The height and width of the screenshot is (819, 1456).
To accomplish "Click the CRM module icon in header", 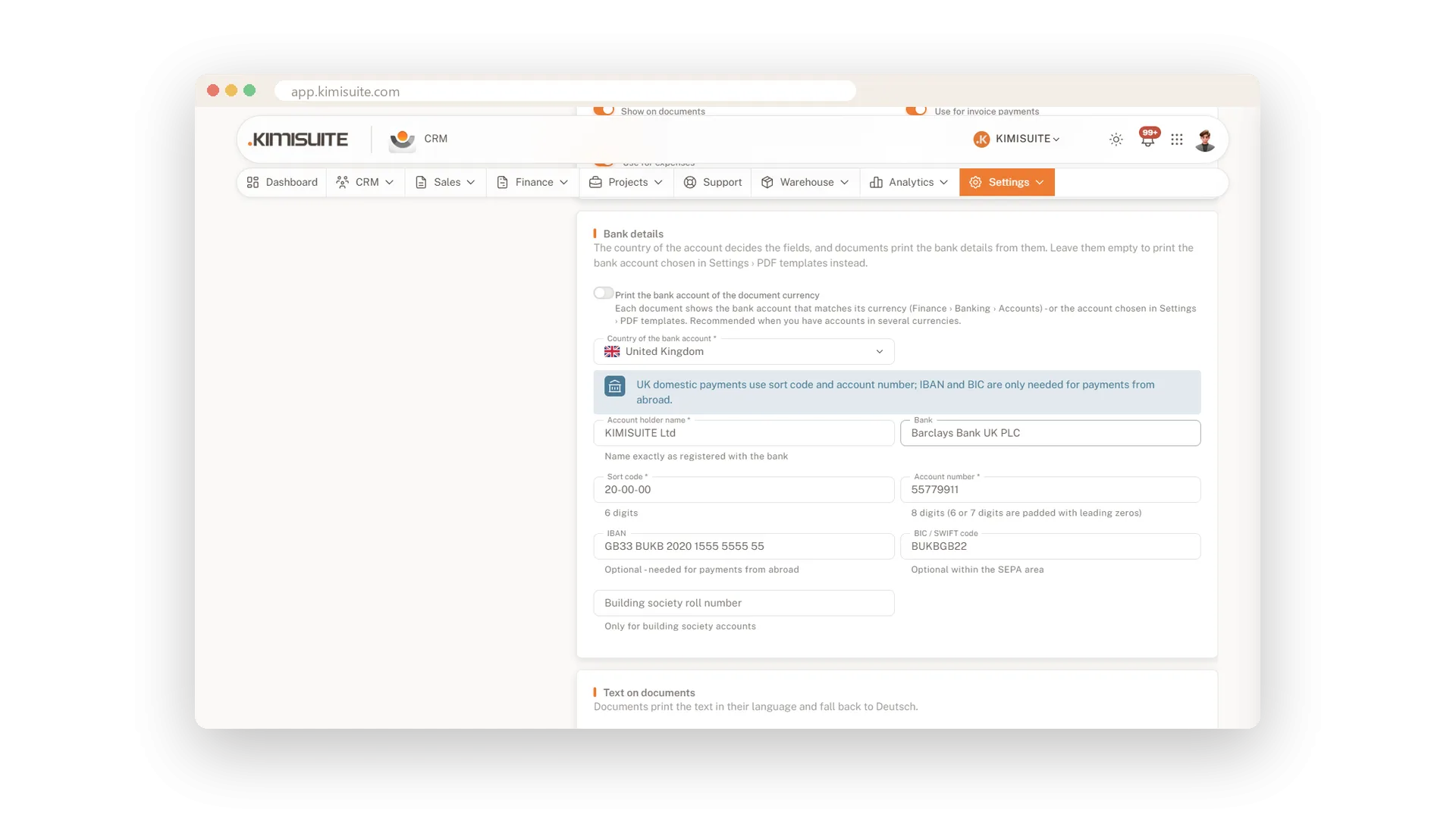I will point(402,140).
